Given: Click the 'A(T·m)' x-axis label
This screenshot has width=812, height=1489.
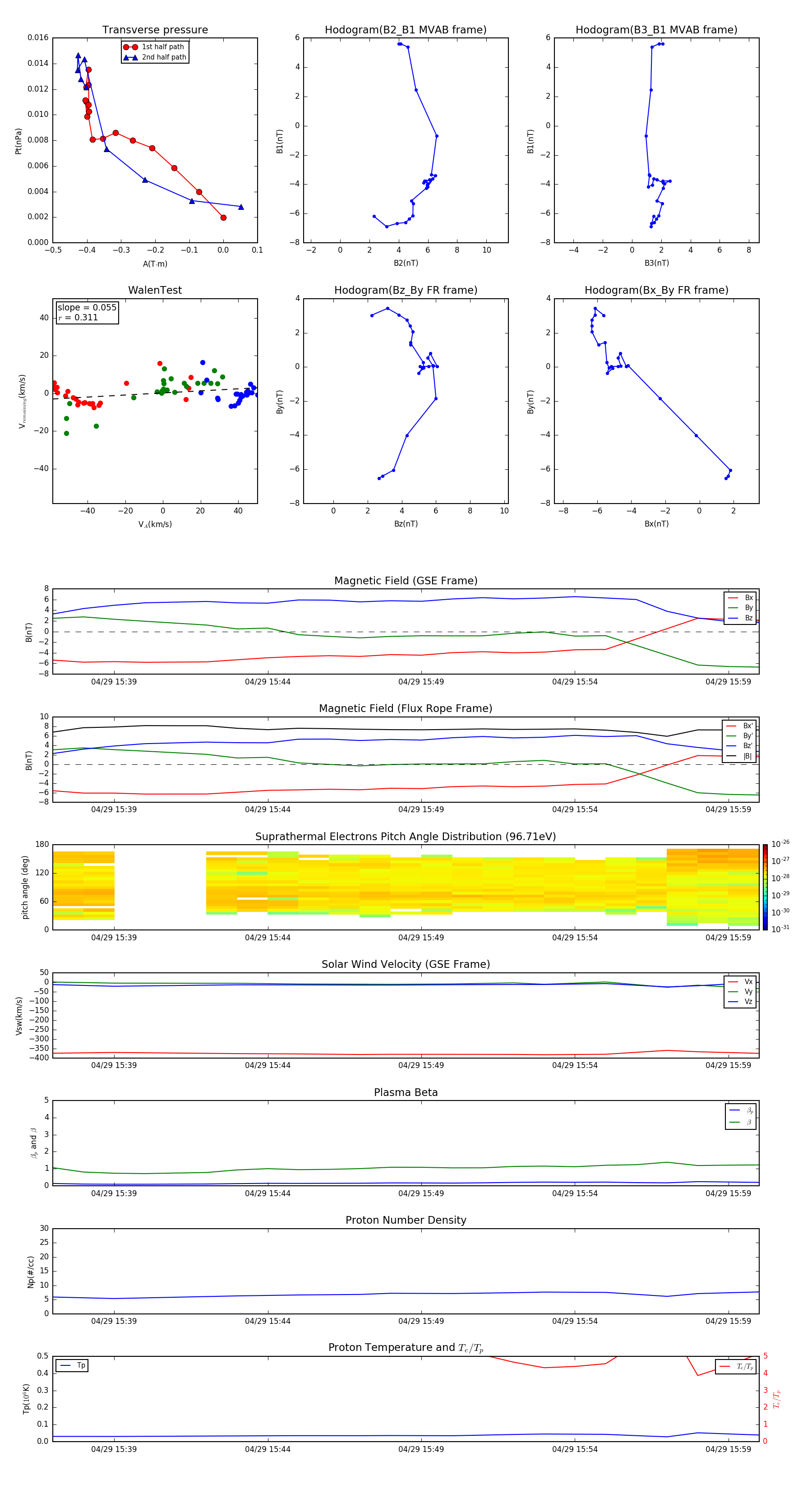Looking at the screenshot, I should click(155, 264).
